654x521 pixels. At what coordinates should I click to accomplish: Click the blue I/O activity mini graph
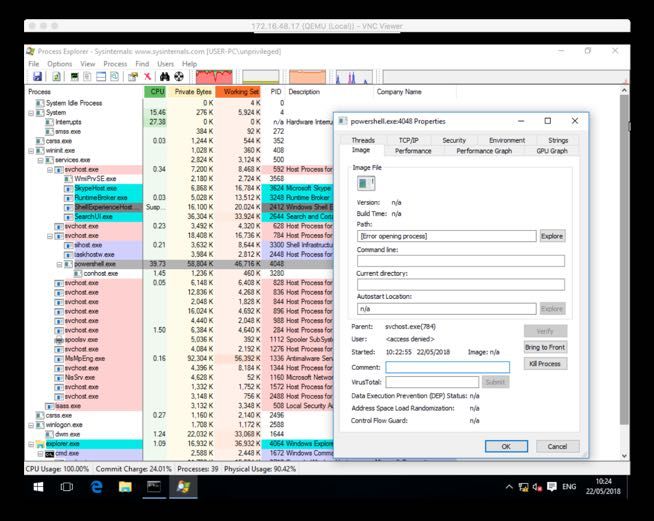354,77
